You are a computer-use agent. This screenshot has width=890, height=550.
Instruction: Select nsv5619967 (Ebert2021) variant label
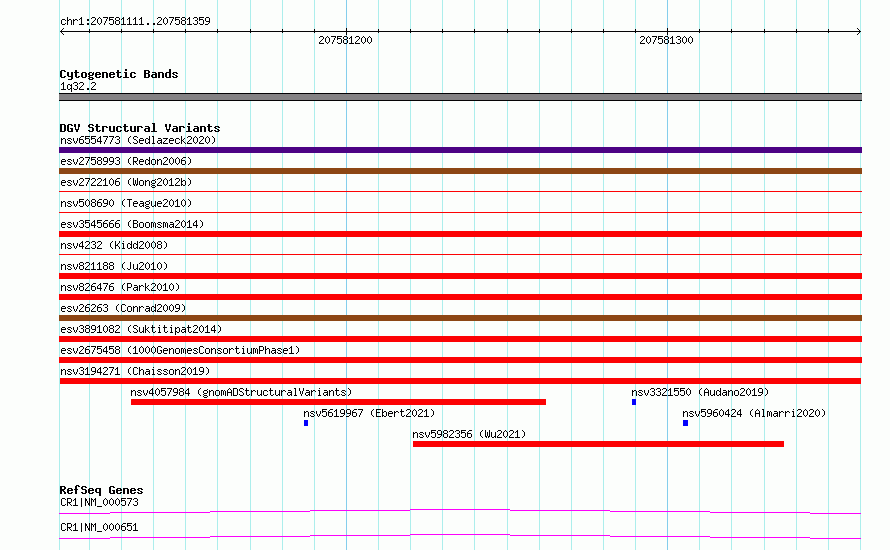coord(369,413)
